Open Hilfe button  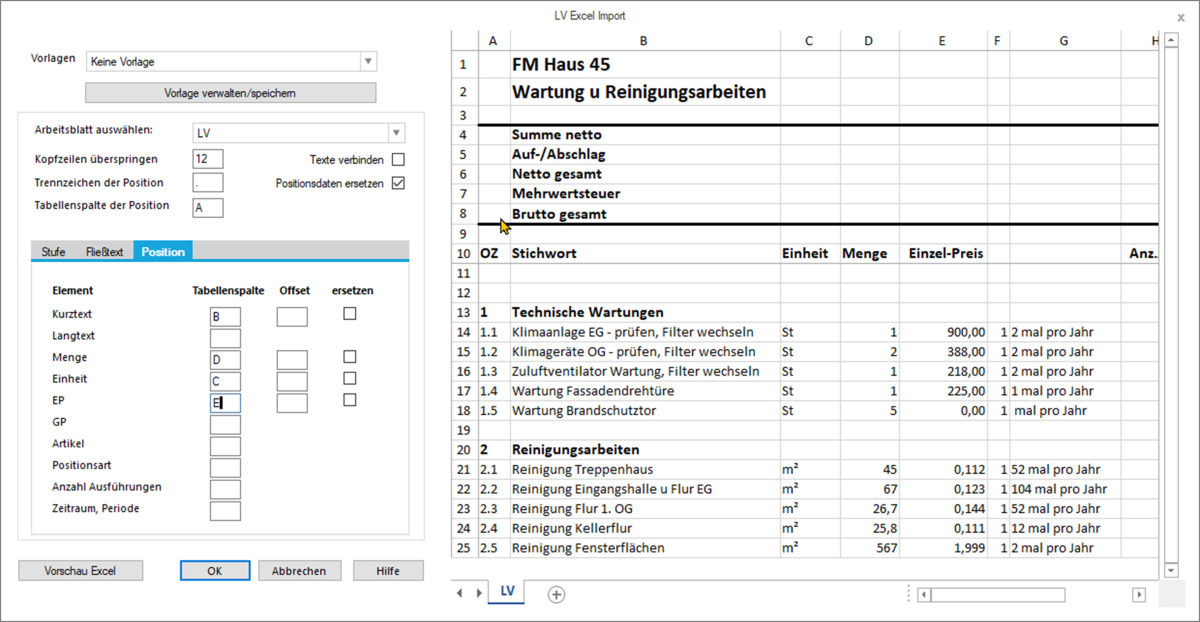[388, 570]
